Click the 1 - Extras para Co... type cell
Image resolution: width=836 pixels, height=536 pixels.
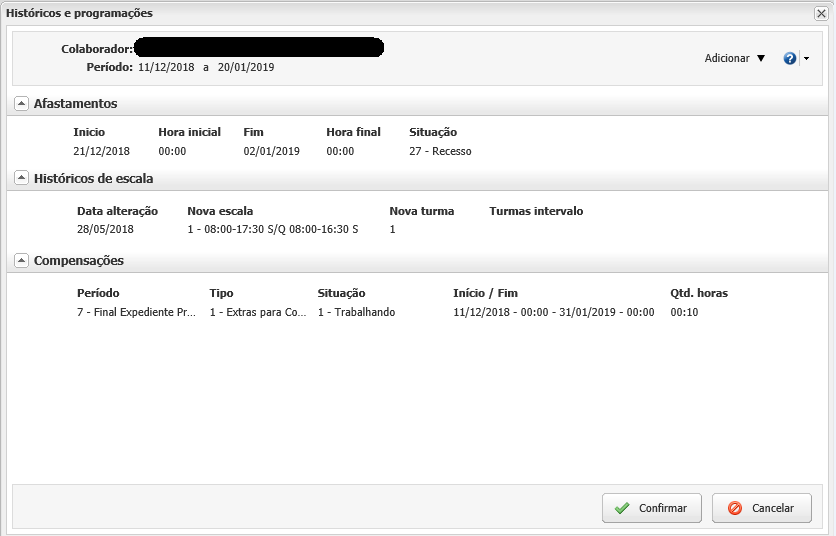(258, 313)
